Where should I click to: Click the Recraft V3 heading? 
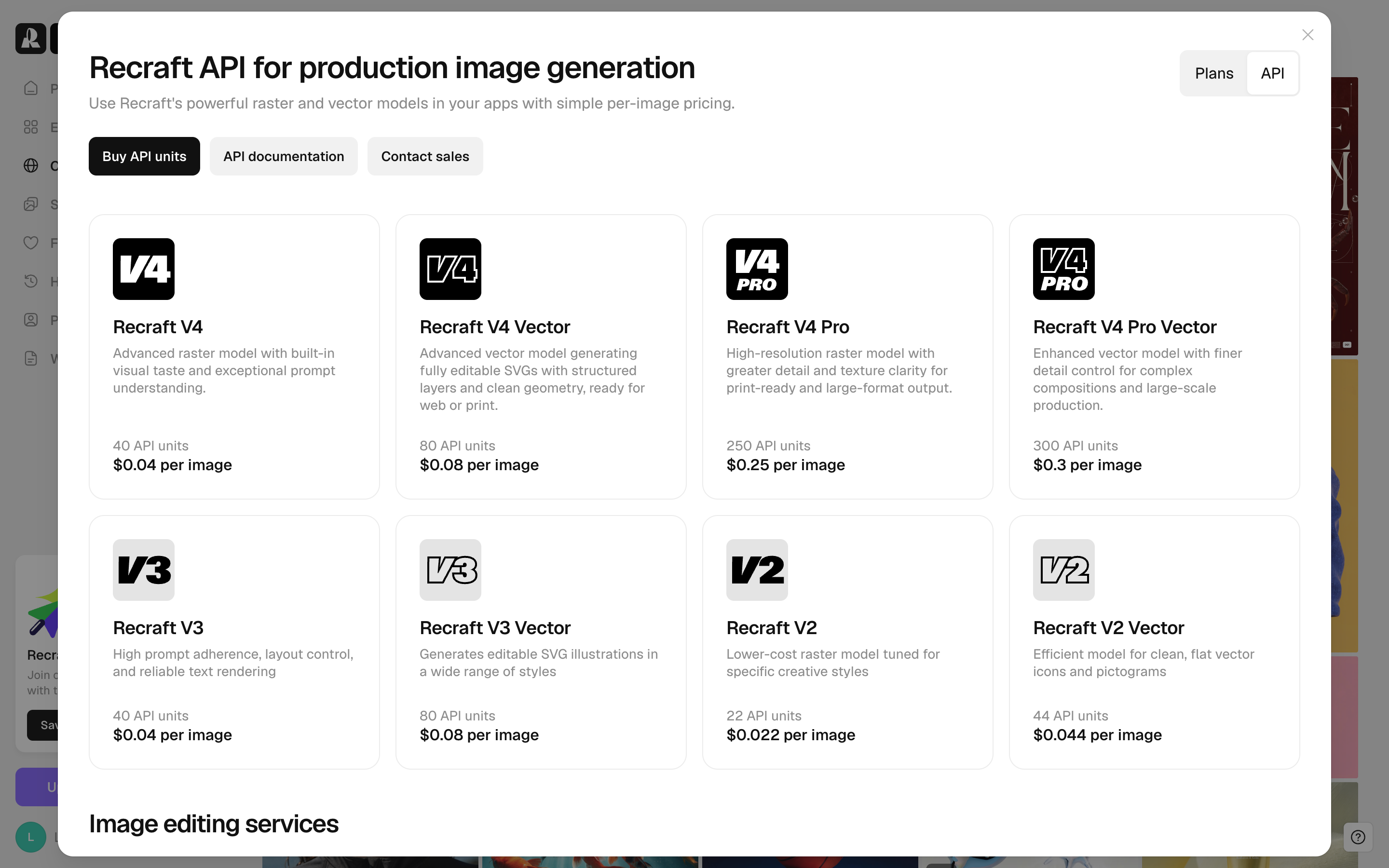click(x=158, y=627)
